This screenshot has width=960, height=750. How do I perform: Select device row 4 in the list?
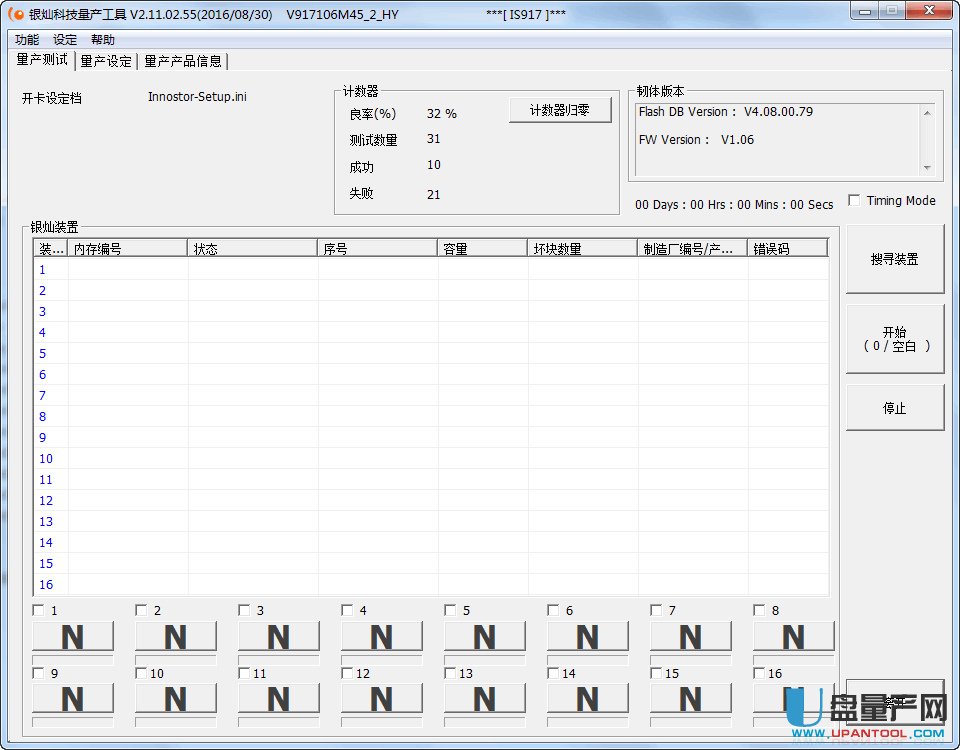click(x=430, y=332)
